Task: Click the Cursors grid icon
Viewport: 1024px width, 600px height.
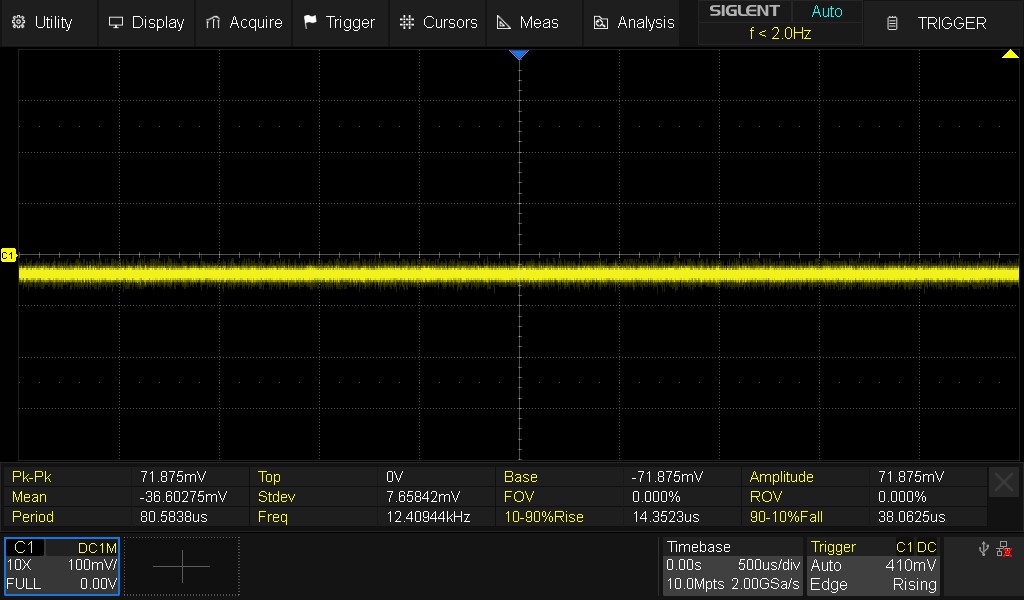Action: [406, 22]
